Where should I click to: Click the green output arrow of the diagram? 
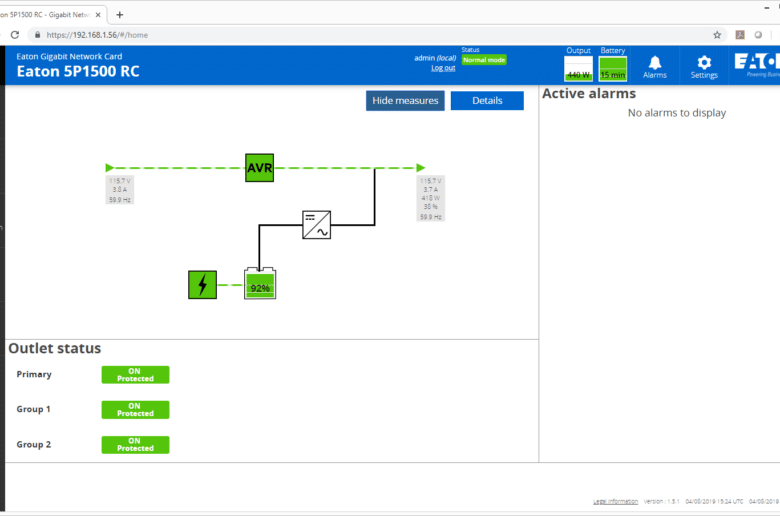(420, 168)
